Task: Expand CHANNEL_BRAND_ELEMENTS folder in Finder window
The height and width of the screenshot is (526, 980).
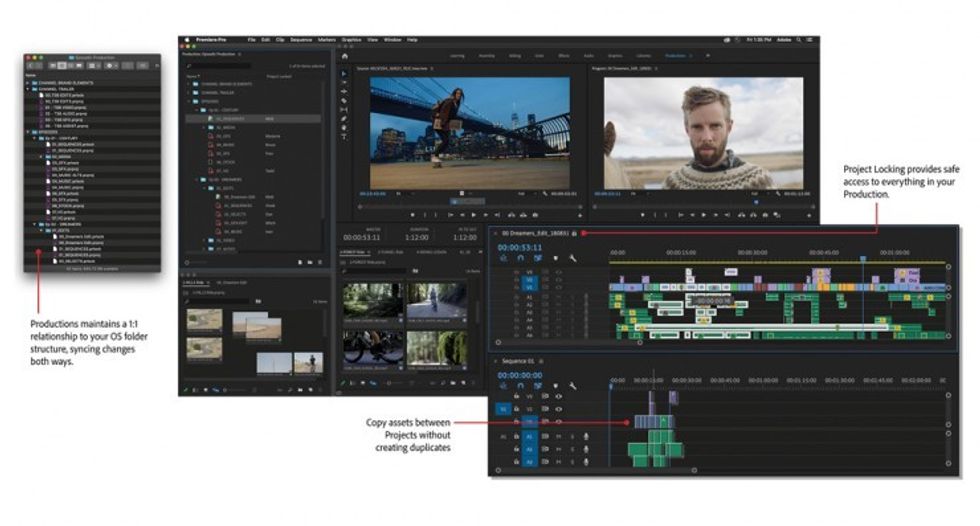Action: click(x=28, y=82)
